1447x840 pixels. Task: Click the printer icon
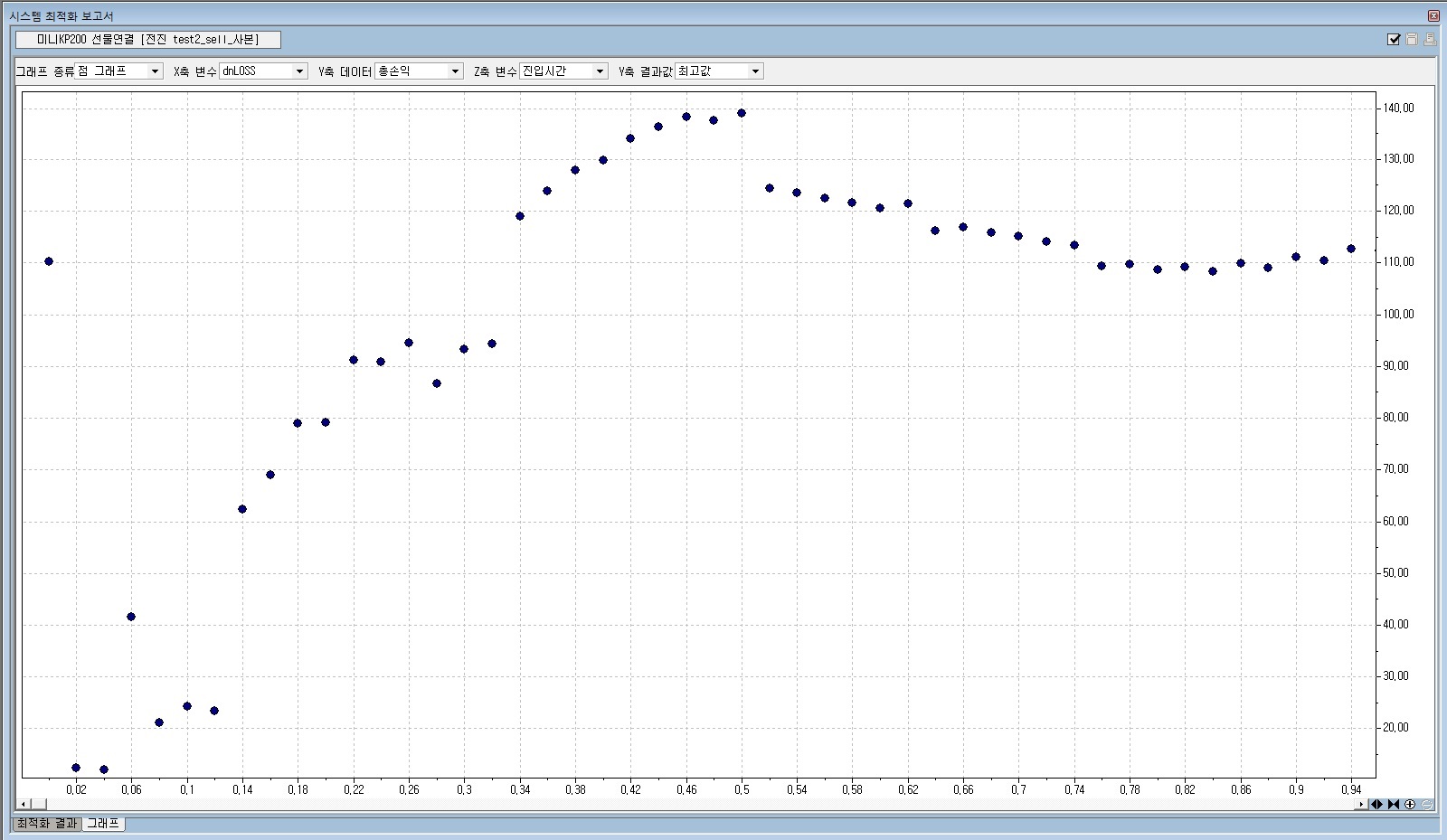pos(1430,39)
